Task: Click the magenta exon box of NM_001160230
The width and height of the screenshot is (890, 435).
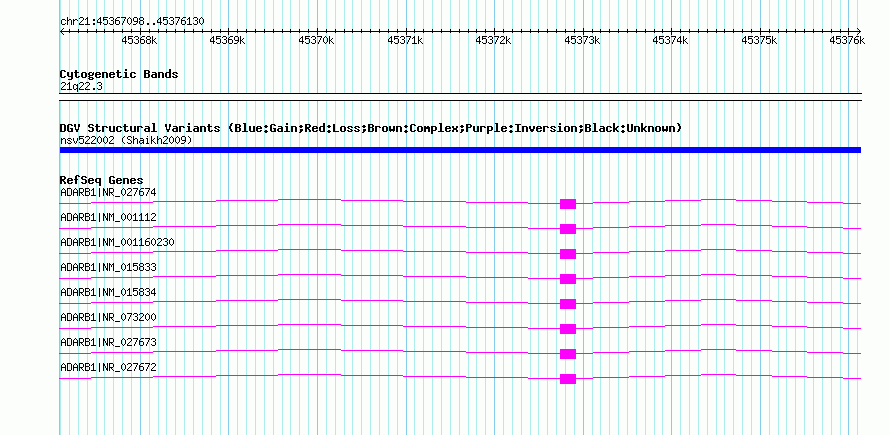Action: [x=568, y=254]
